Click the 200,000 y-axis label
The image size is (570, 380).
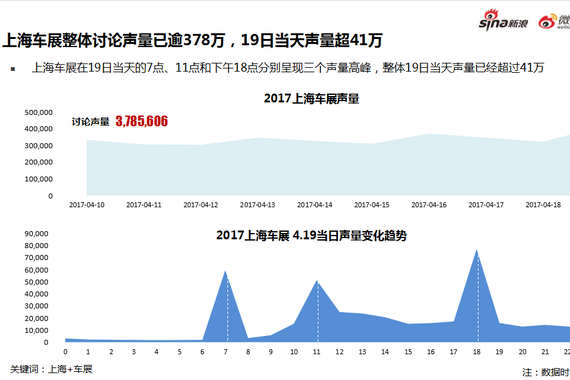[39, 162]
